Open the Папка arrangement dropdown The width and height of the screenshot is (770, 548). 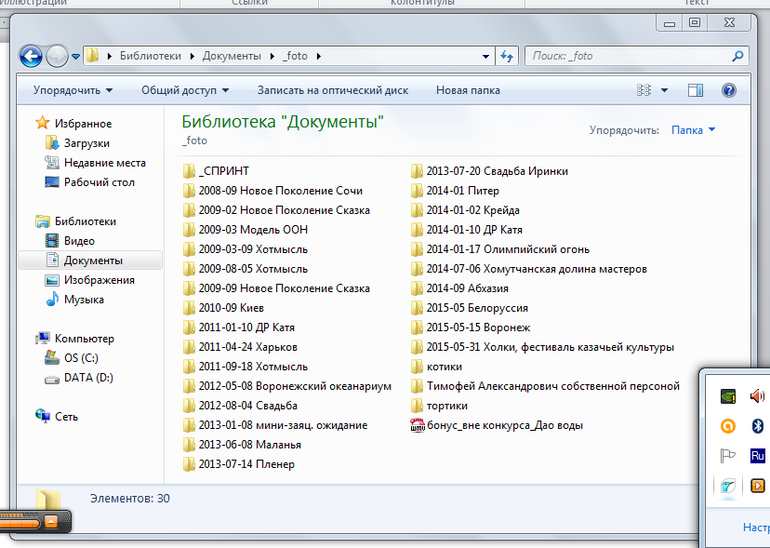693,130
